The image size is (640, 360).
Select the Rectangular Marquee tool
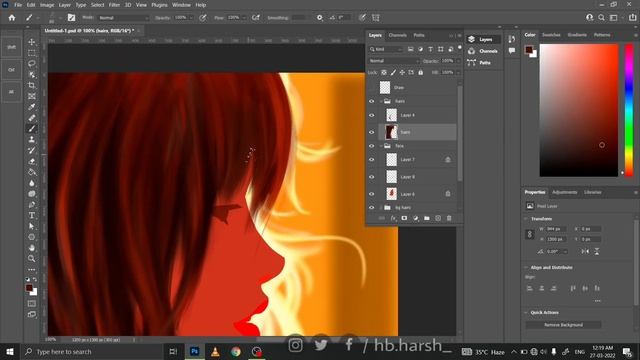coord(31,53)
